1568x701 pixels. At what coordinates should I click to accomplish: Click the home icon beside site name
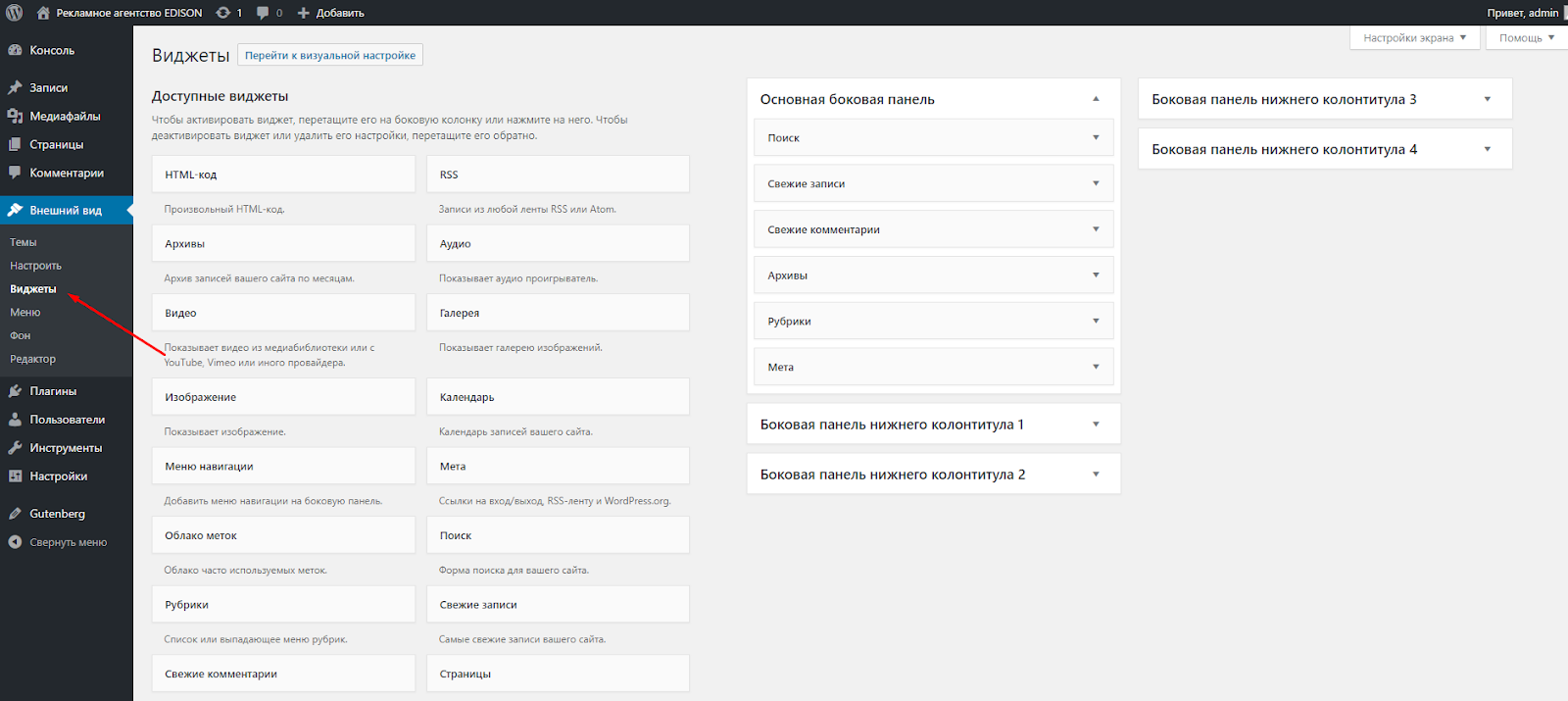pyautogui.click(x=43, y=13)
